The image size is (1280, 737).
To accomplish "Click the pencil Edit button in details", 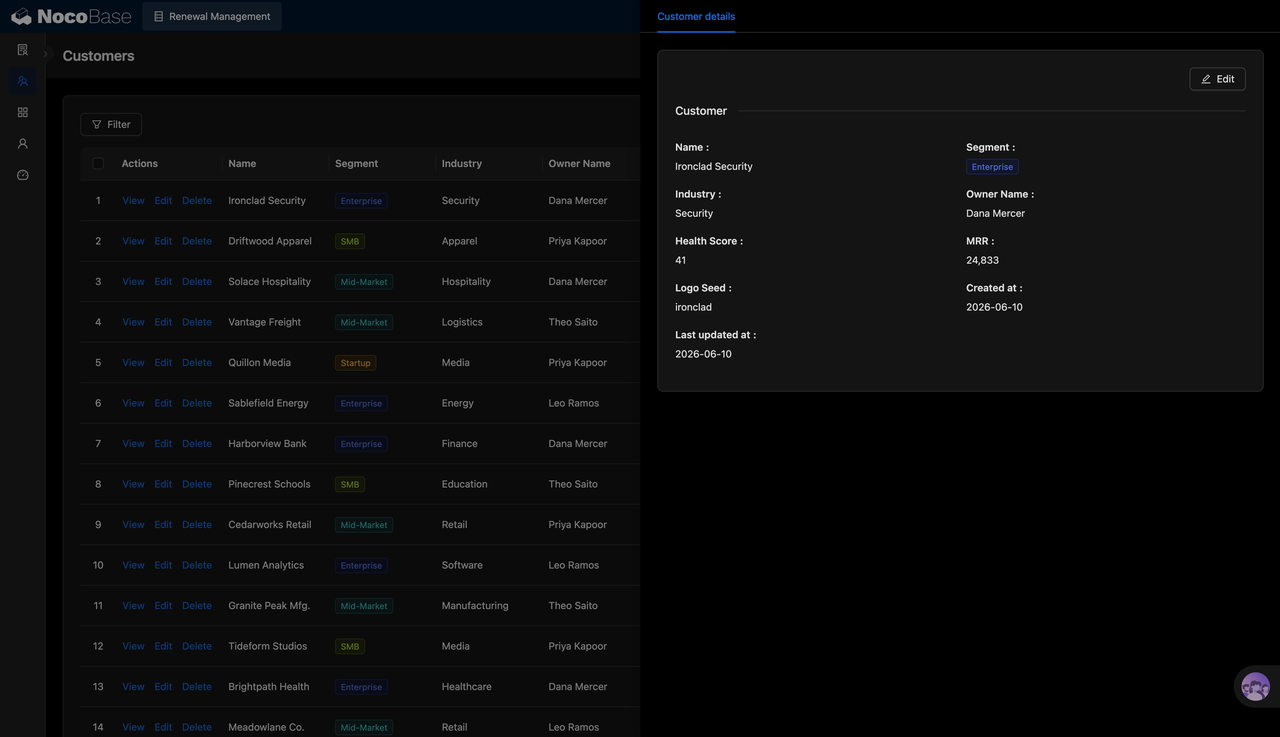I will tap(1217, 79).
